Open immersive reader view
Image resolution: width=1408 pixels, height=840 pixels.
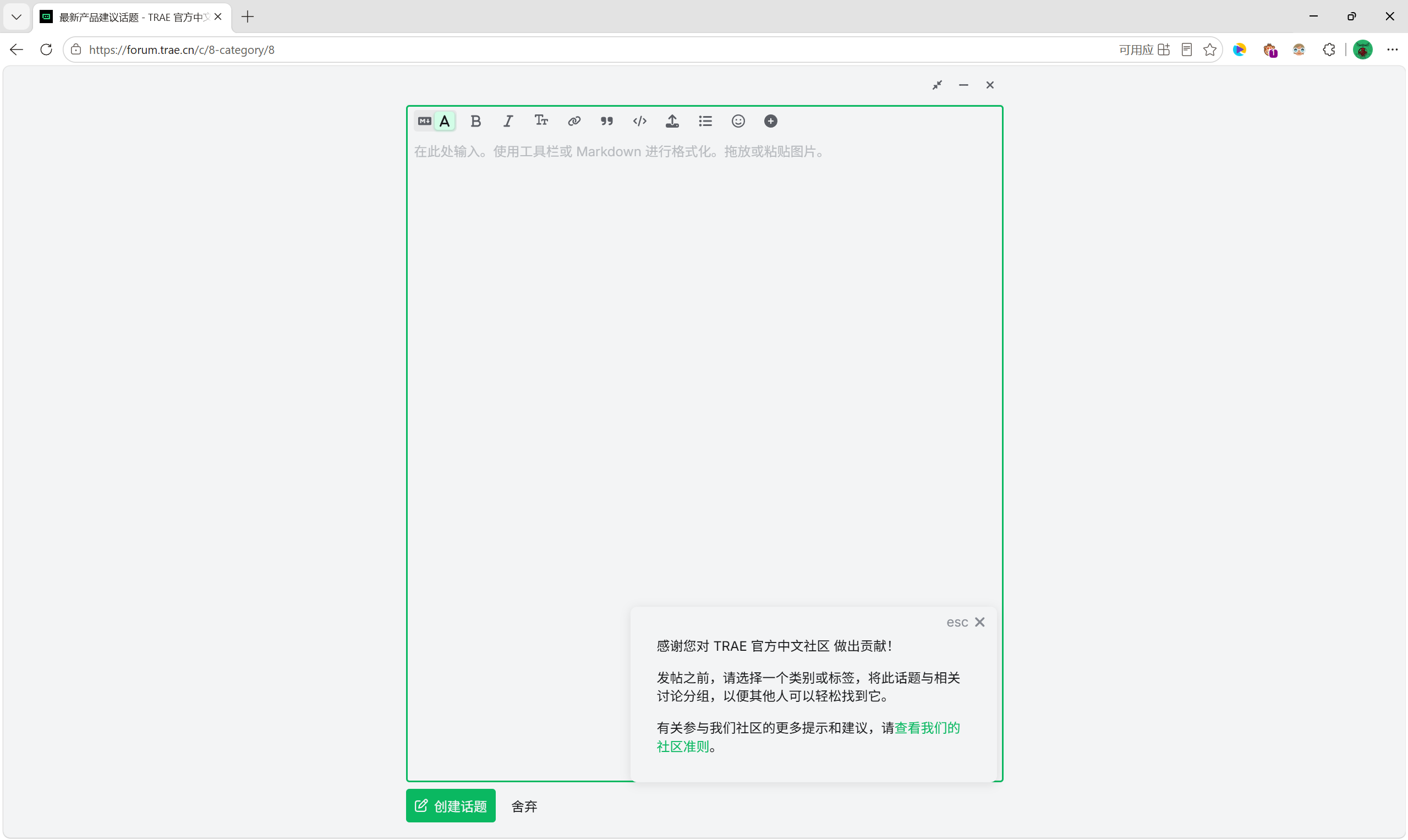click(x=1187, y=50)
